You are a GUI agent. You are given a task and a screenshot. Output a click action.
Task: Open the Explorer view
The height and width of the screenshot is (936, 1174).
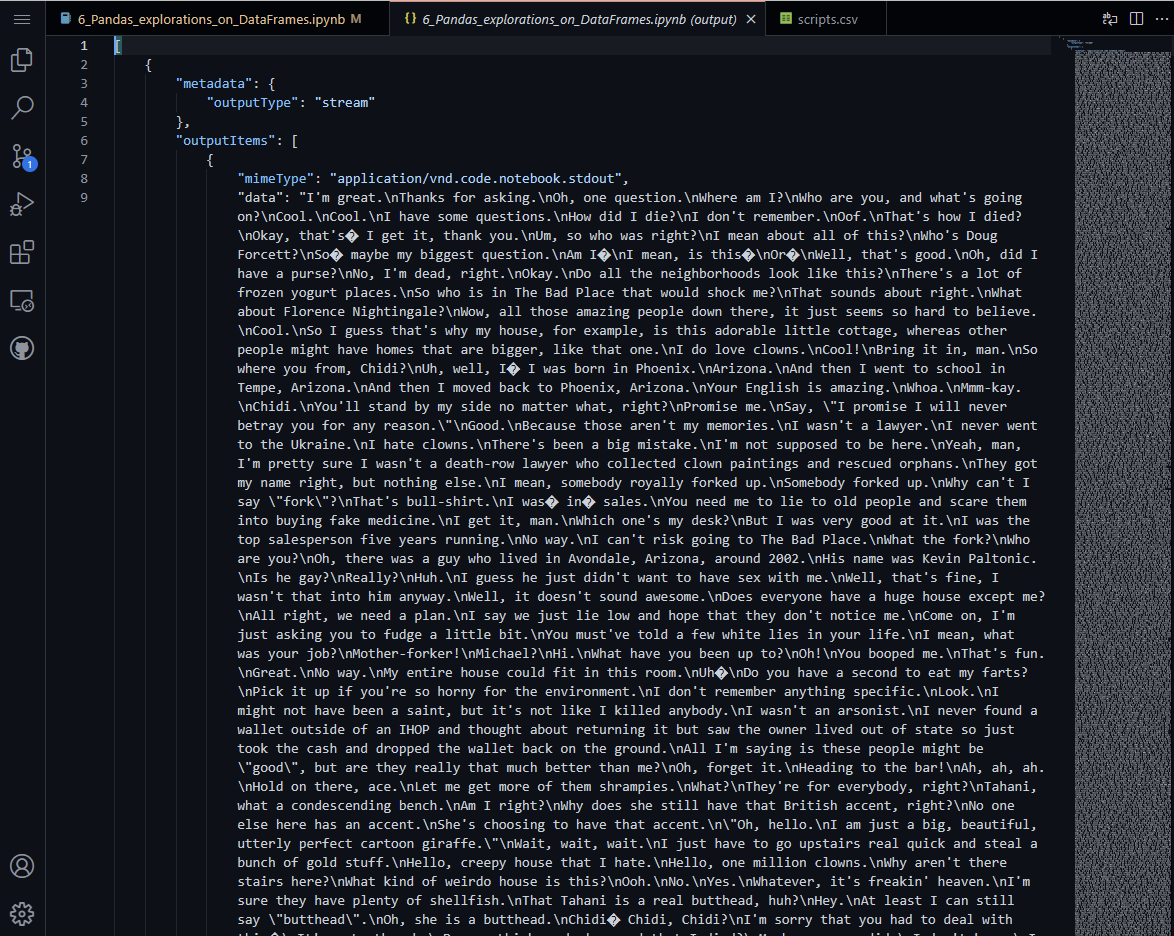(x=22, y=60)
